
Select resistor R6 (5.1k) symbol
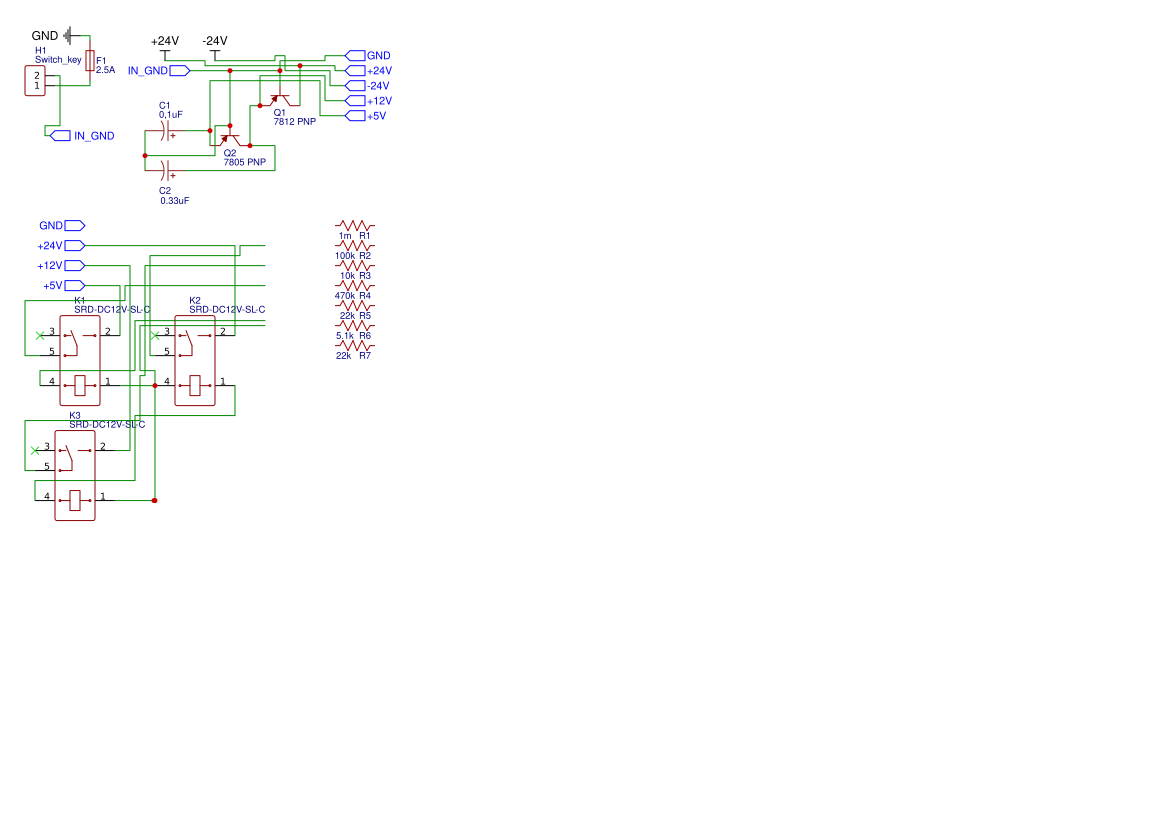point(355,325)
